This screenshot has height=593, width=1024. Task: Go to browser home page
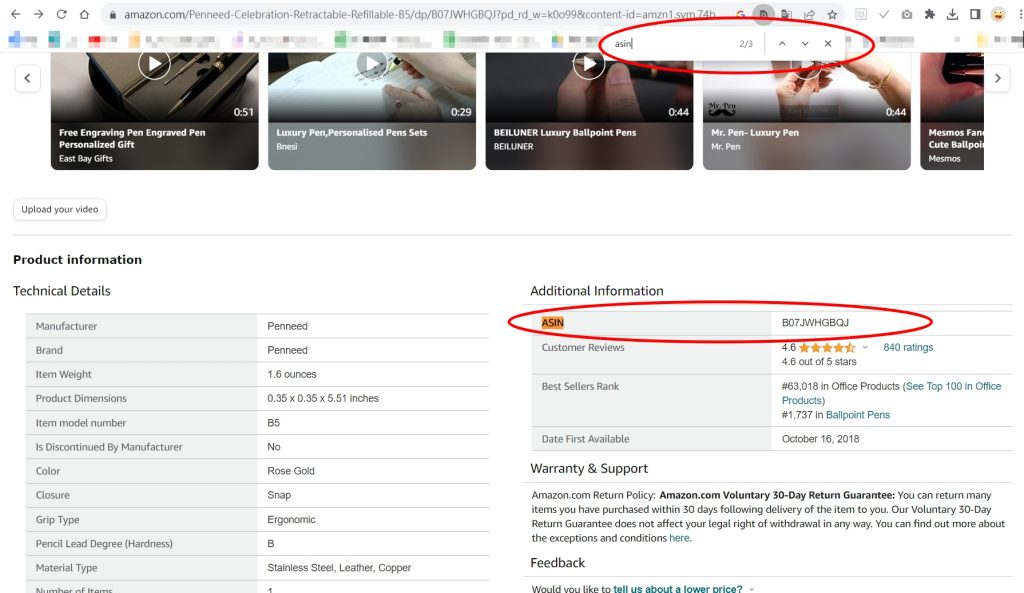[x=84, y=15]
